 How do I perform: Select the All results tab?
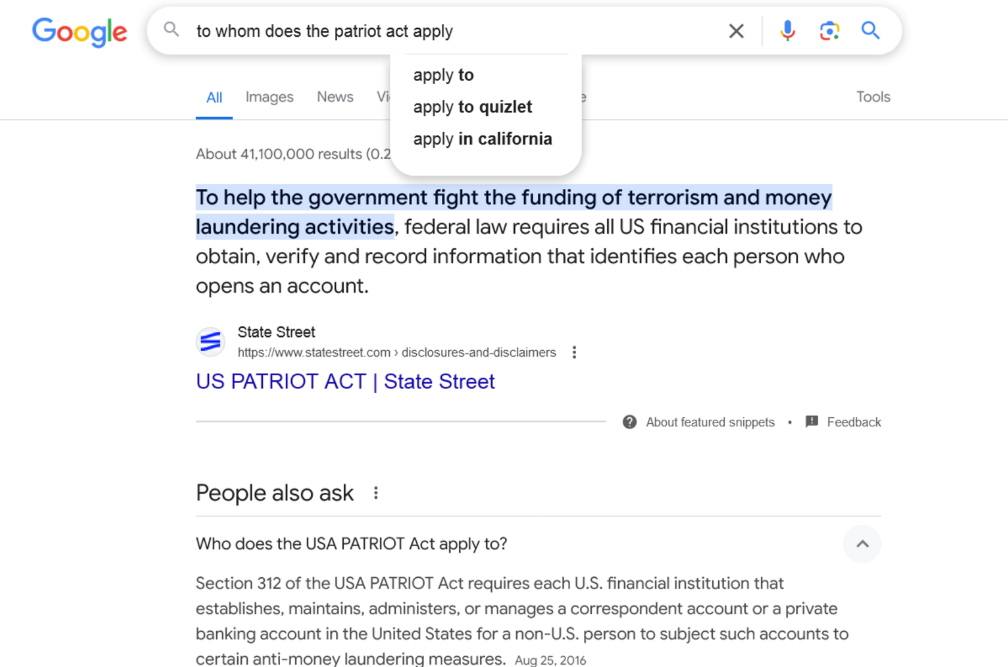(x=214, y=97)
